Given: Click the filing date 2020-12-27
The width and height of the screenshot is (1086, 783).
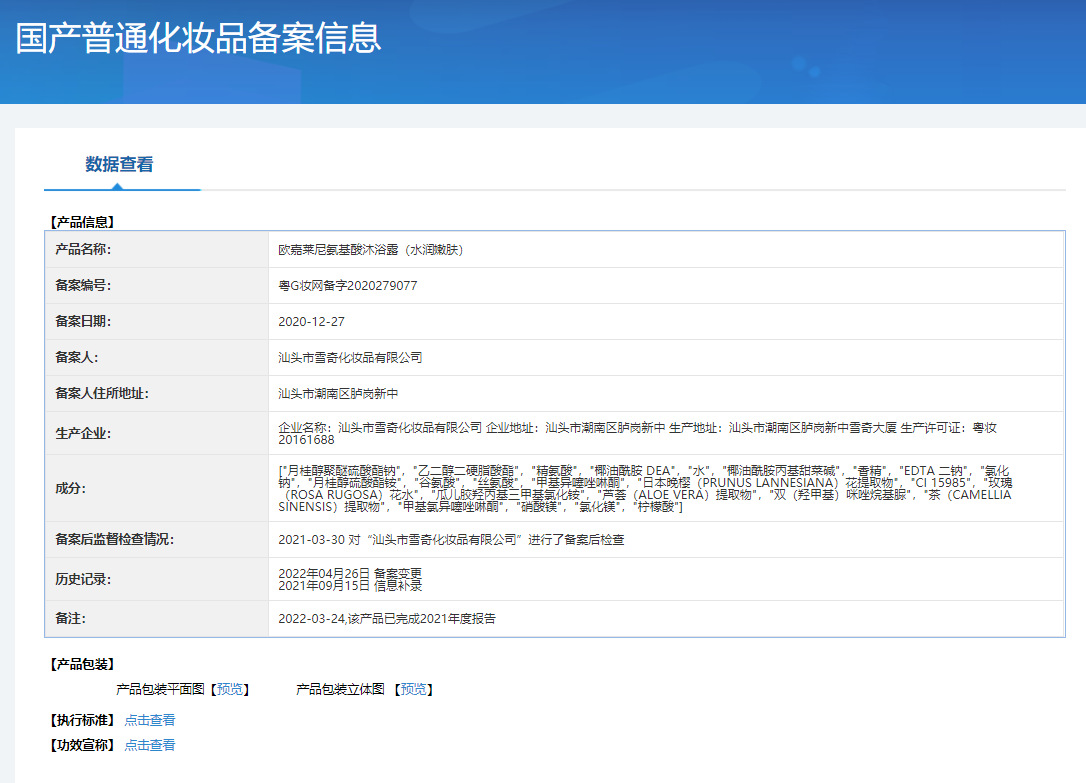Looking at the screenshot, I should coord(311,321).
